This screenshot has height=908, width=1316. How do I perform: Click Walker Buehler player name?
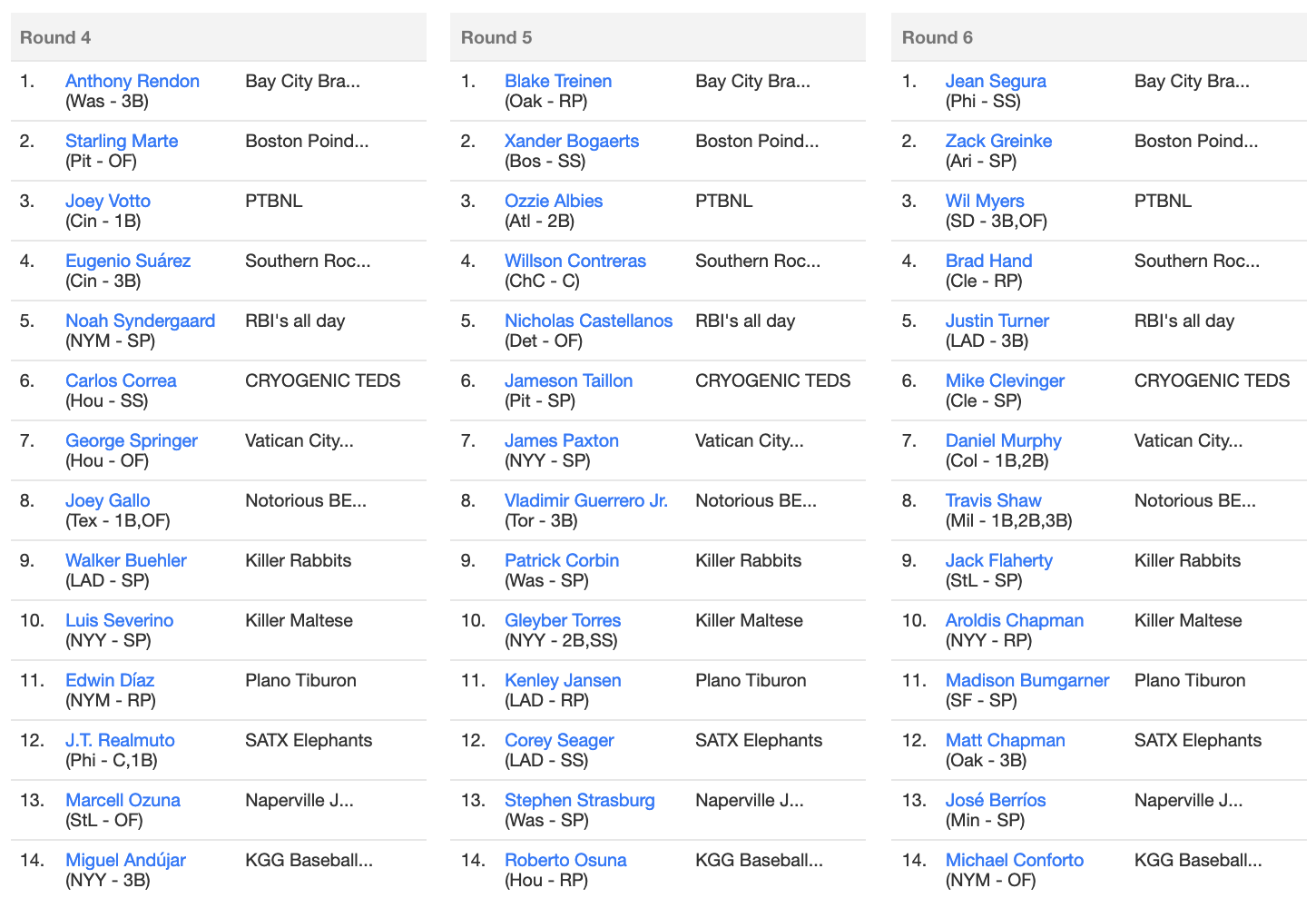coord(126,560)
